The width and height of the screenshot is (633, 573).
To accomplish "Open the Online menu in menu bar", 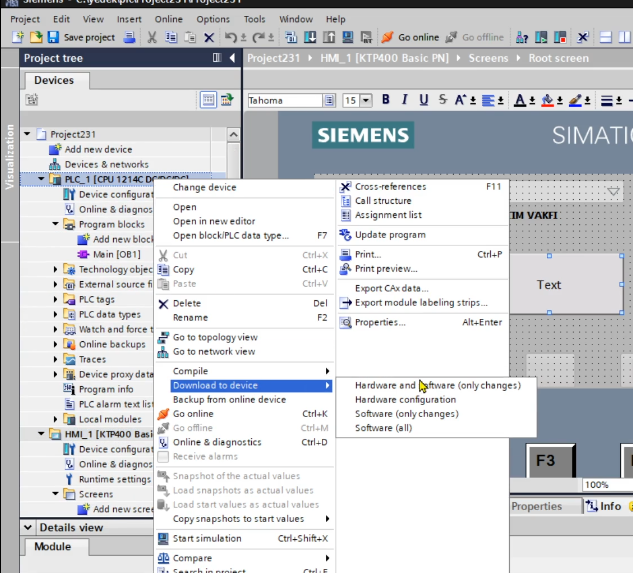I will (168, 19).
